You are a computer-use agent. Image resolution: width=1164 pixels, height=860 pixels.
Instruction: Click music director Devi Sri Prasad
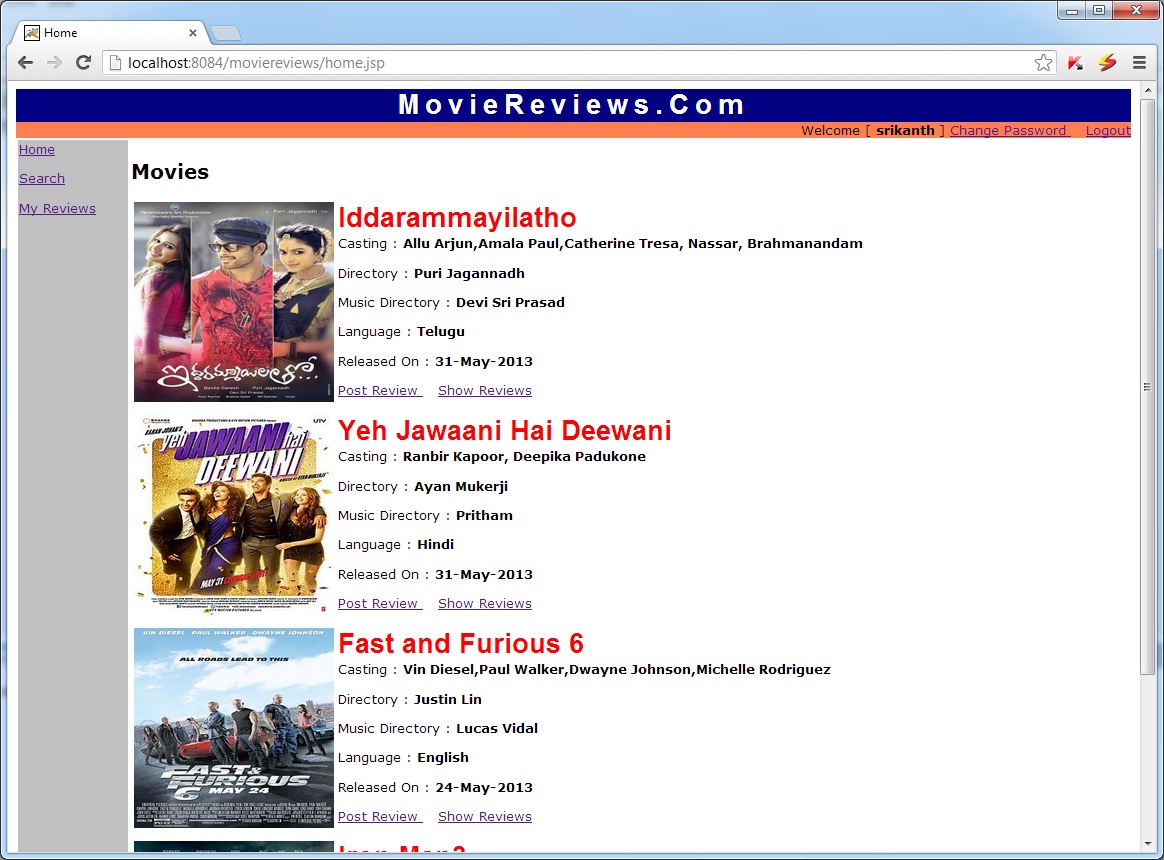pyautogui.click(x=510, y=302)
